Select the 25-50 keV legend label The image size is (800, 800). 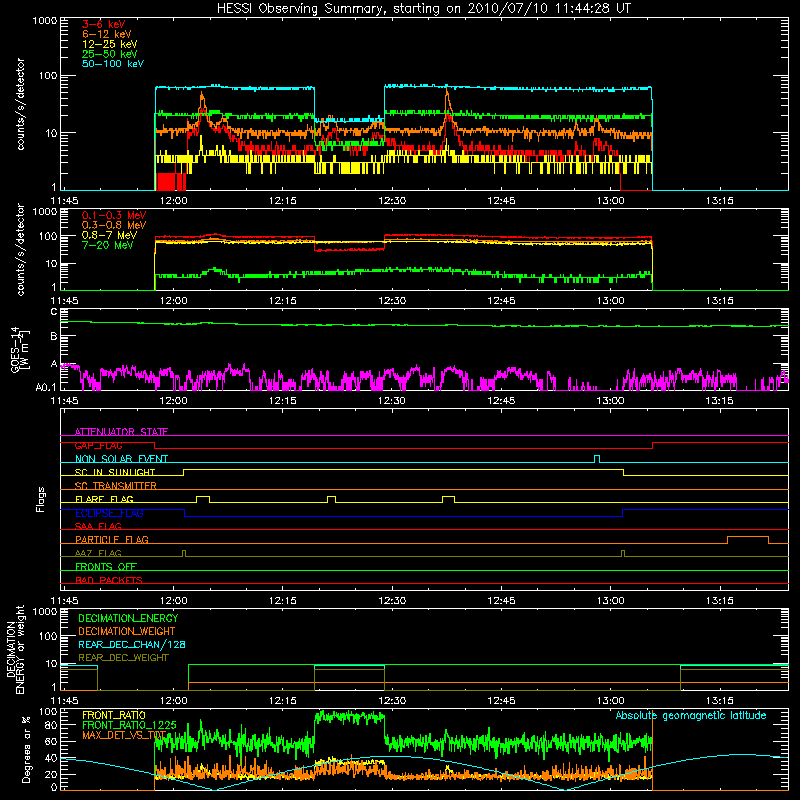(110, 54)
